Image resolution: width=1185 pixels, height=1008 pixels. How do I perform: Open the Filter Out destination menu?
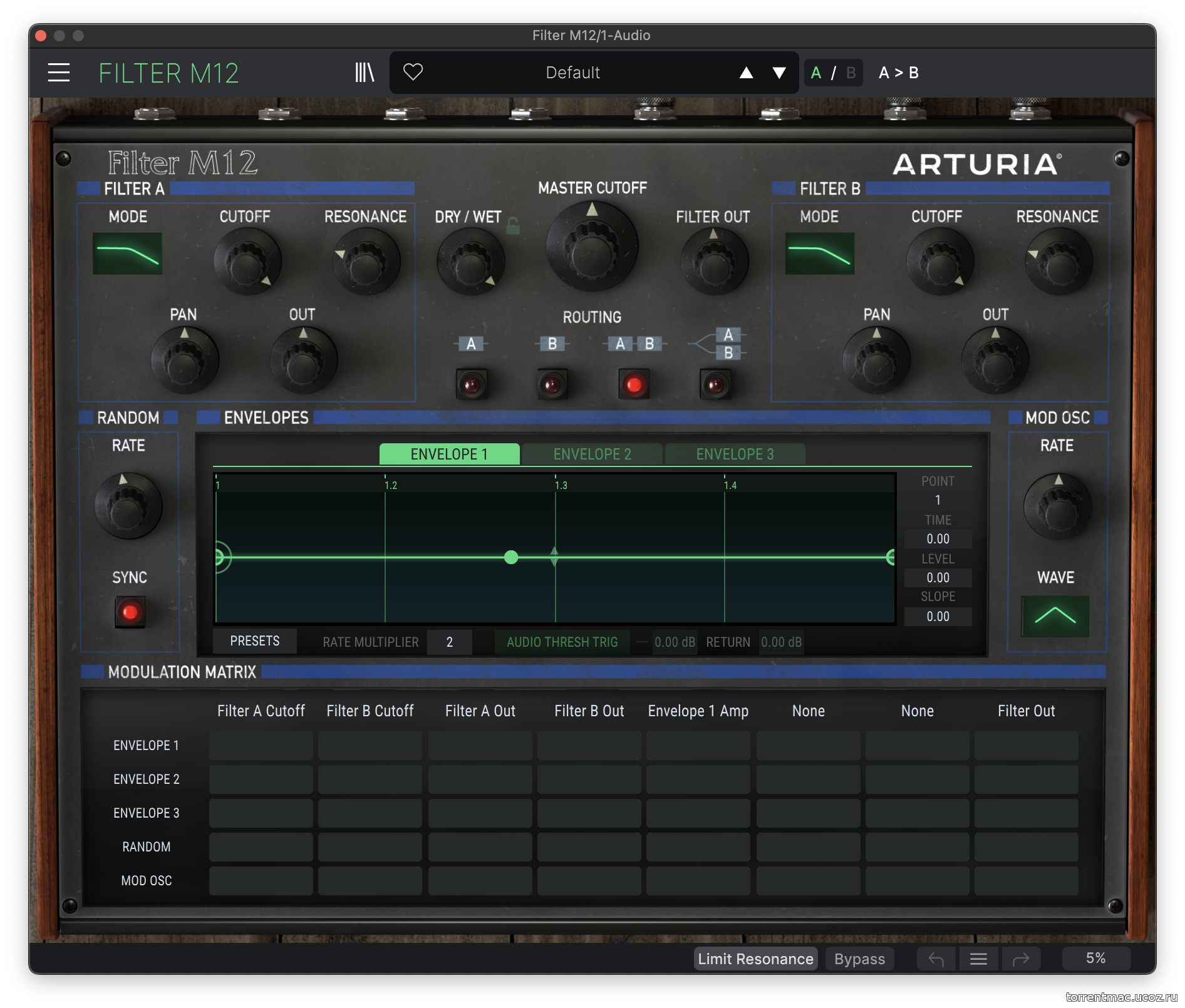(1027, 711)
